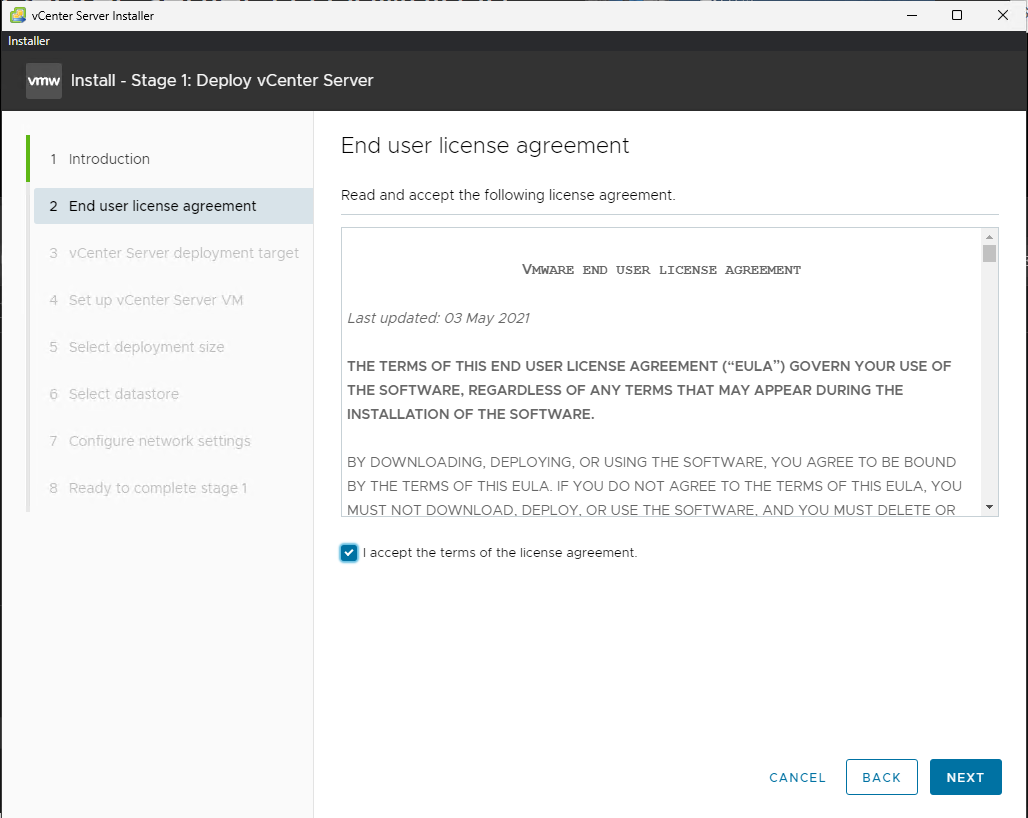Go to the Introduction step

[109, 159]
